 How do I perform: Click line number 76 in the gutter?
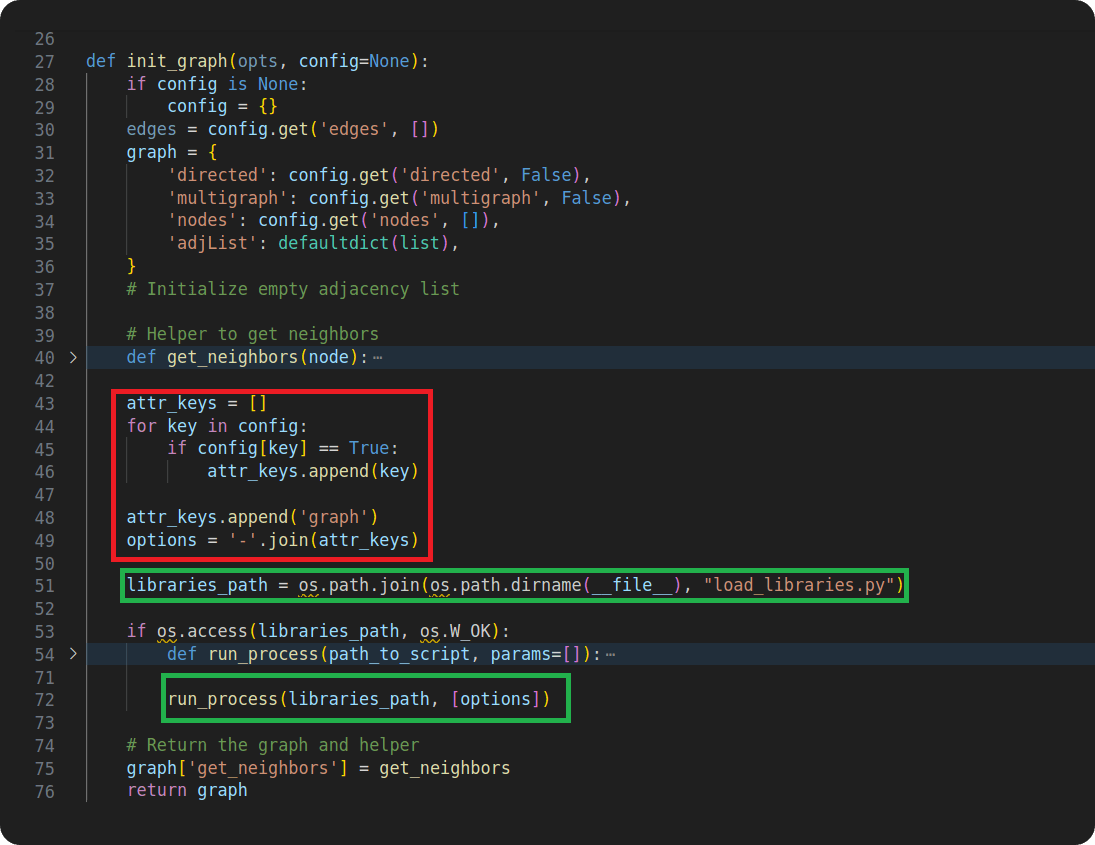[x=44, y=791]
